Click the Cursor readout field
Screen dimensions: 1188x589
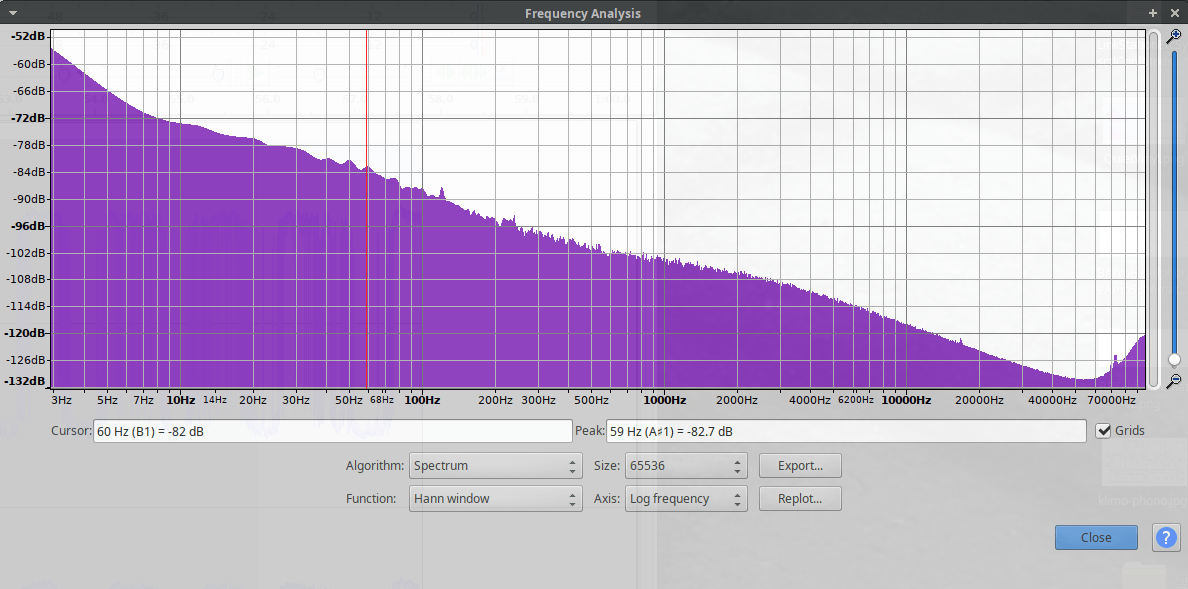pos(333,431)
